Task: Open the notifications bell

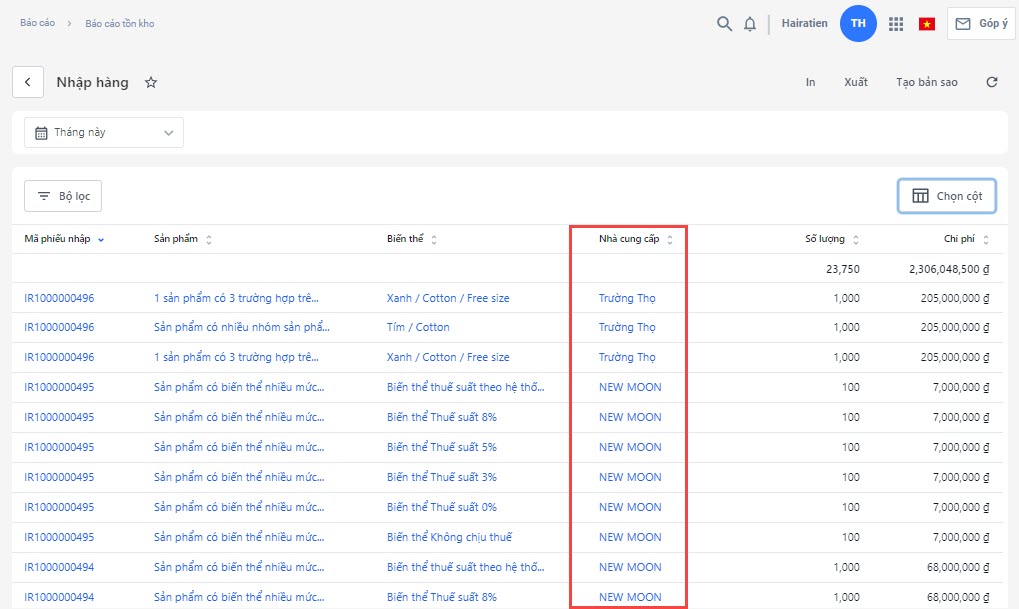Action: point(750,24)
